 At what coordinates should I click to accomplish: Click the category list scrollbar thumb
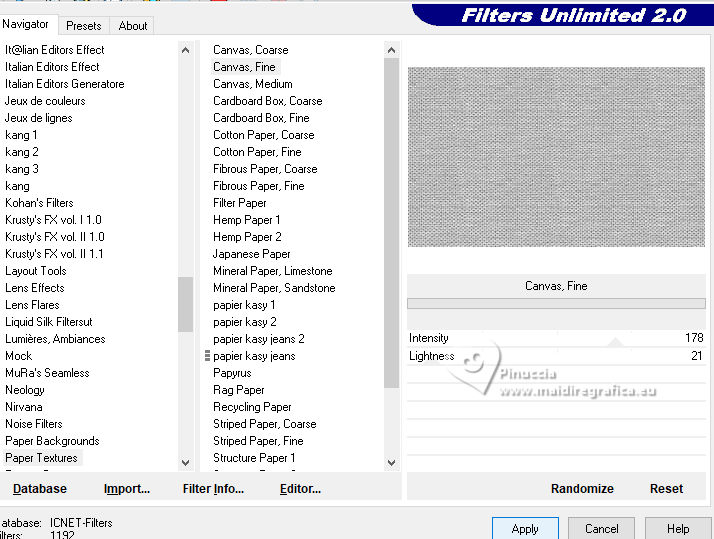pos(185,304)
